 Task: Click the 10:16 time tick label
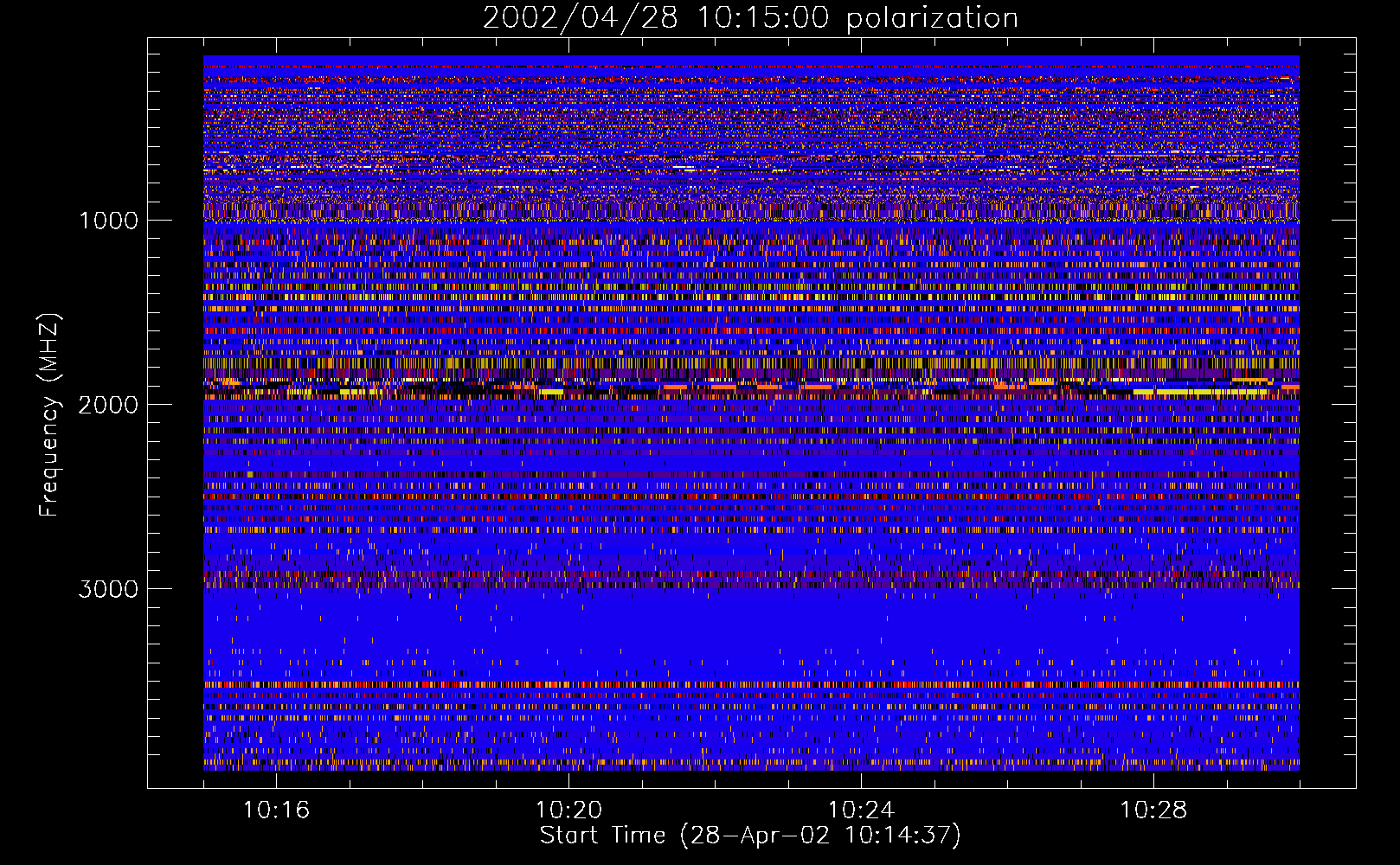pos(276,810)
